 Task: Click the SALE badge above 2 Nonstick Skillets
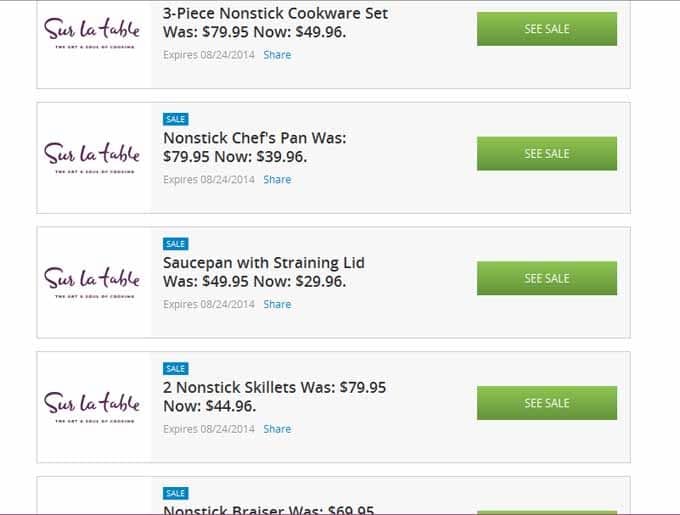[x=176, y=369]
